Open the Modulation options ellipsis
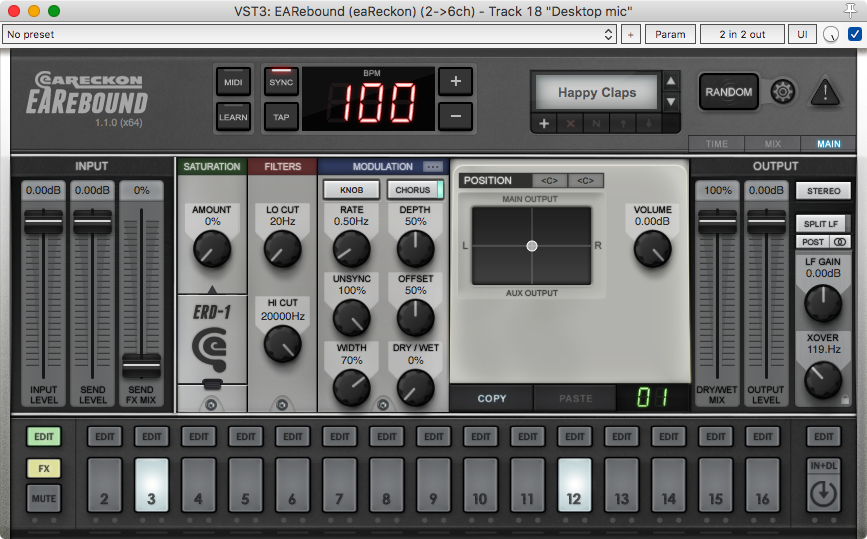The width and height of the screenshot is (867, 539). tap(432, 166)
